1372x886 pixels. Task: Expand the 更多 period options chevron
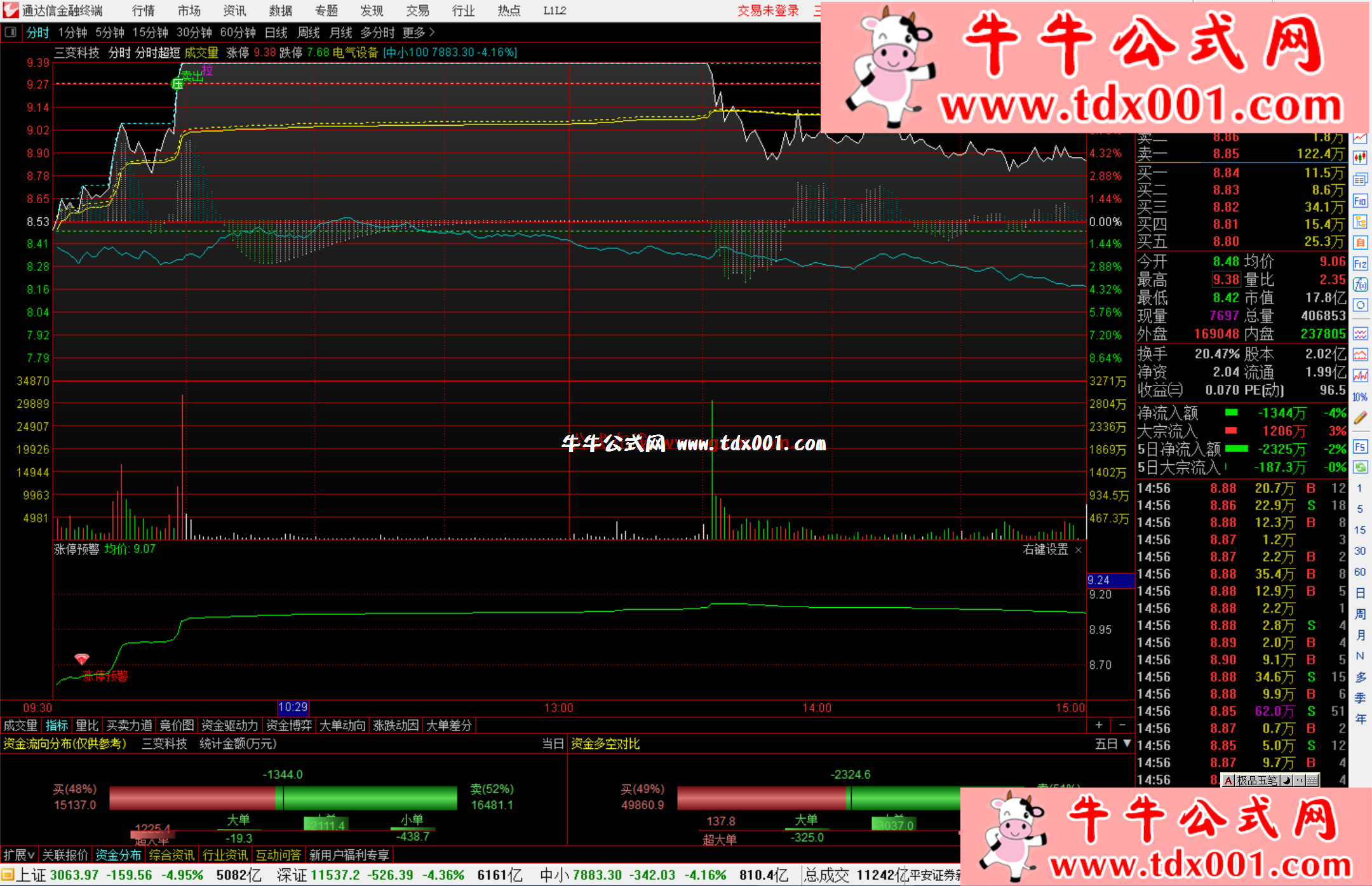pyautogui.click(x=432, y=32)
